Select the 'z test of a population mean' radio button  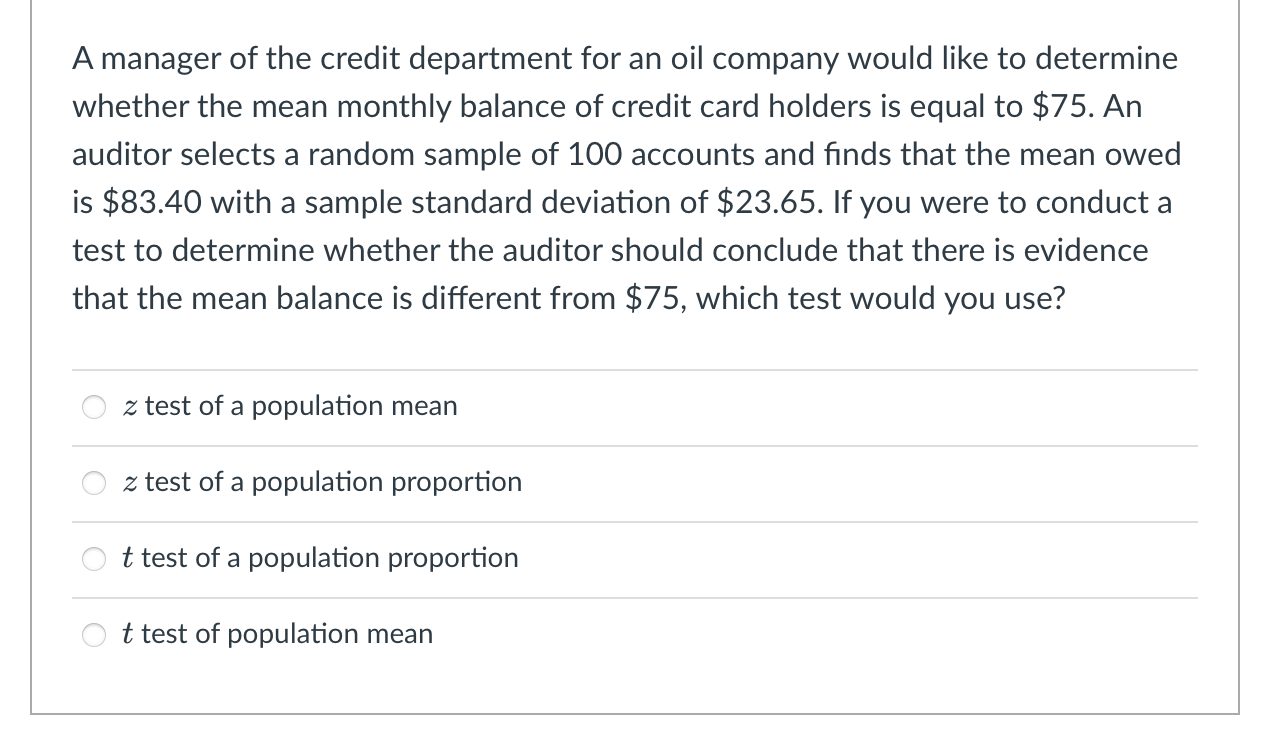point(93,407)
